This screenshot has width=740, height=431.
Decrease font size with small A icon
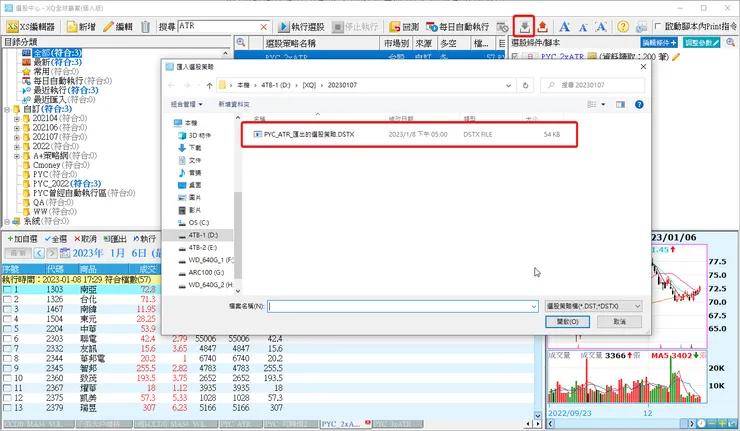[x=583, y=27]
